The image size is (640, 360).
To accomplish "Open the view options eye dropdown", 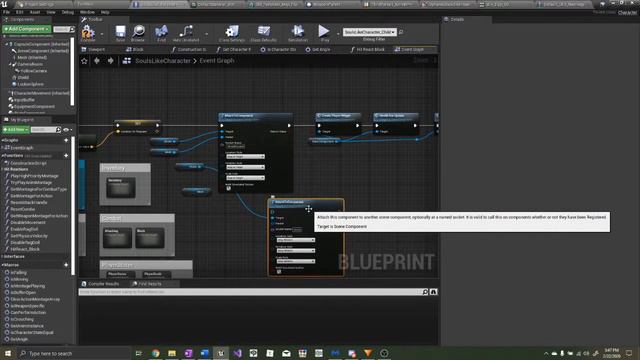I will 68,130.
